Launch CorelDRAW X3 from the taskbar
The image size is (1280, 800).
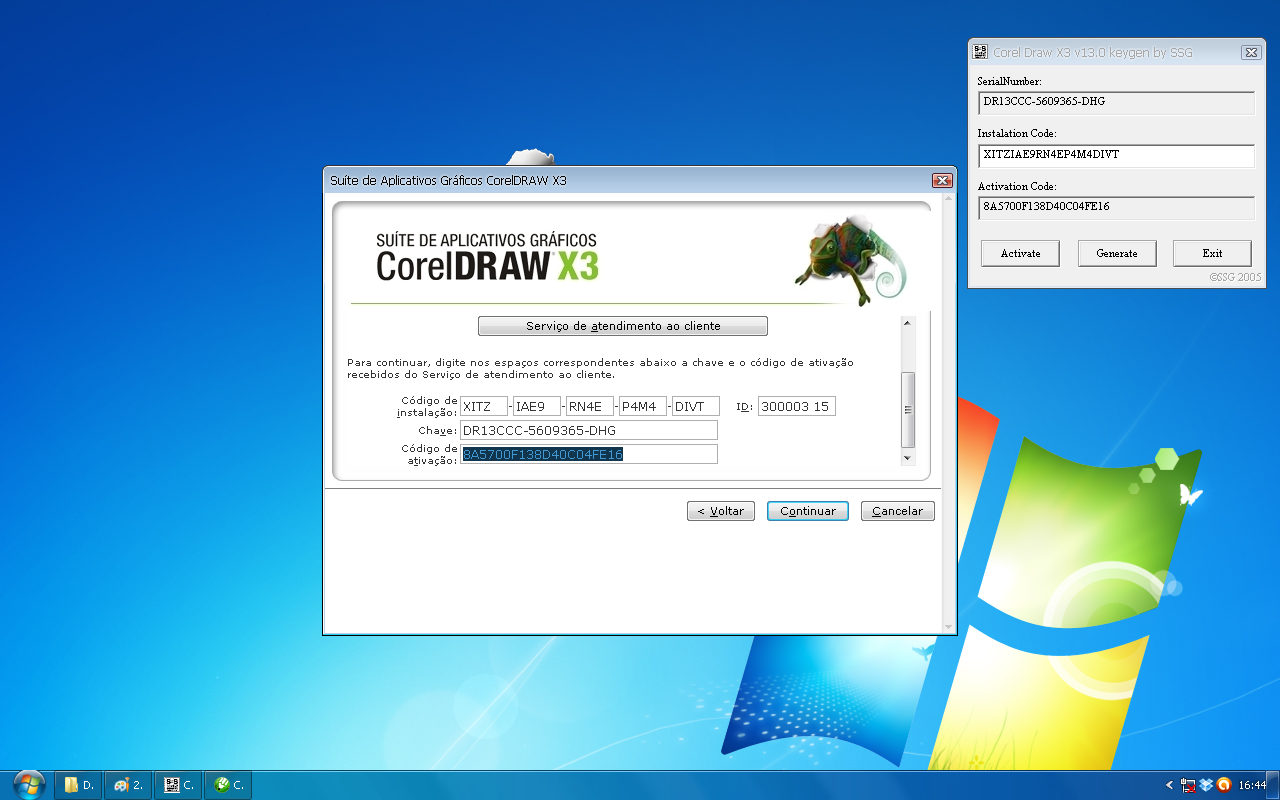click(228, 784)
